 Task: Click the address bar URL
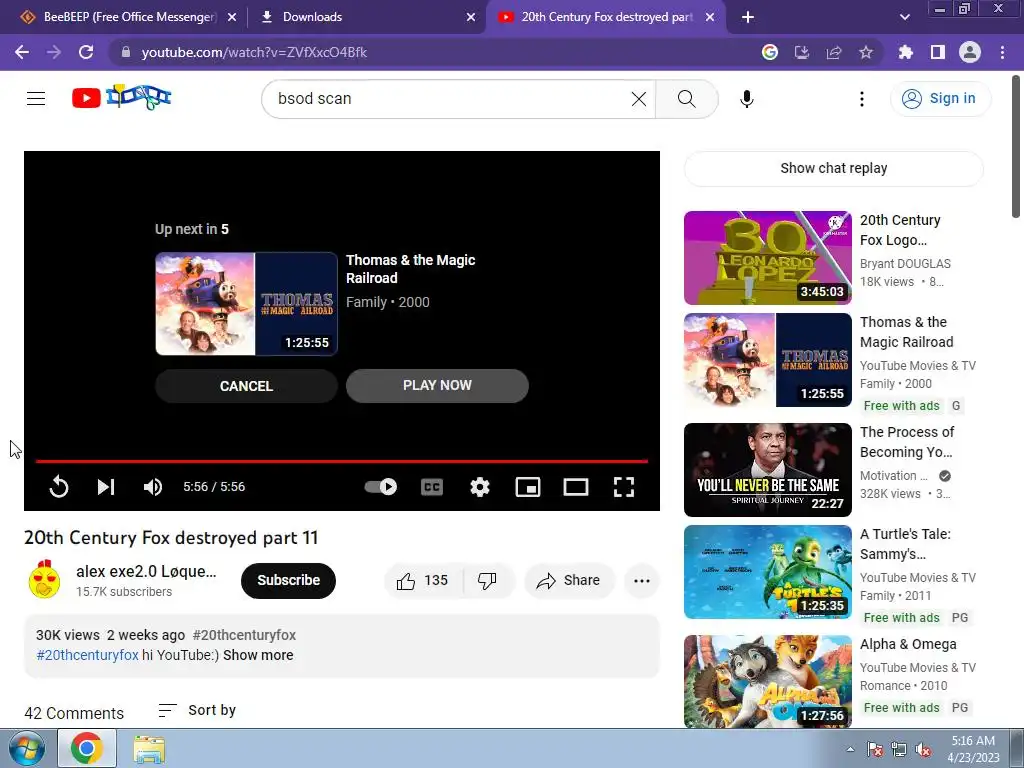(254, 52)
